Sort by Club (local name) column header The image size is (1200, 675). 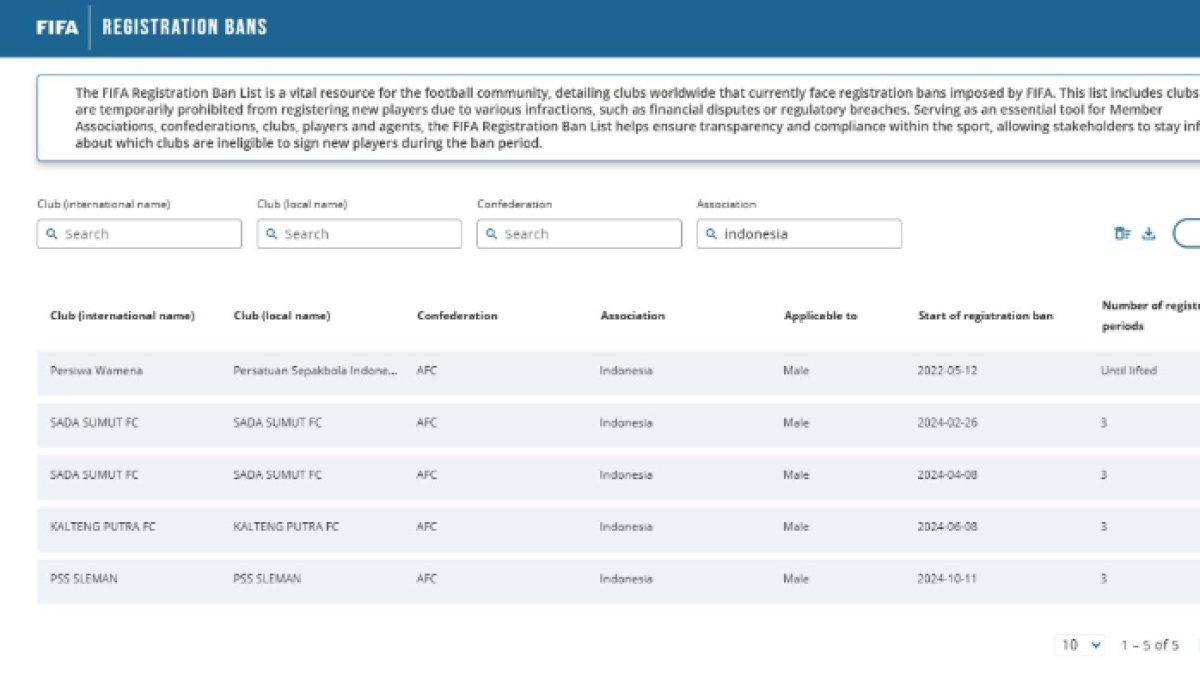coord(282,316)
